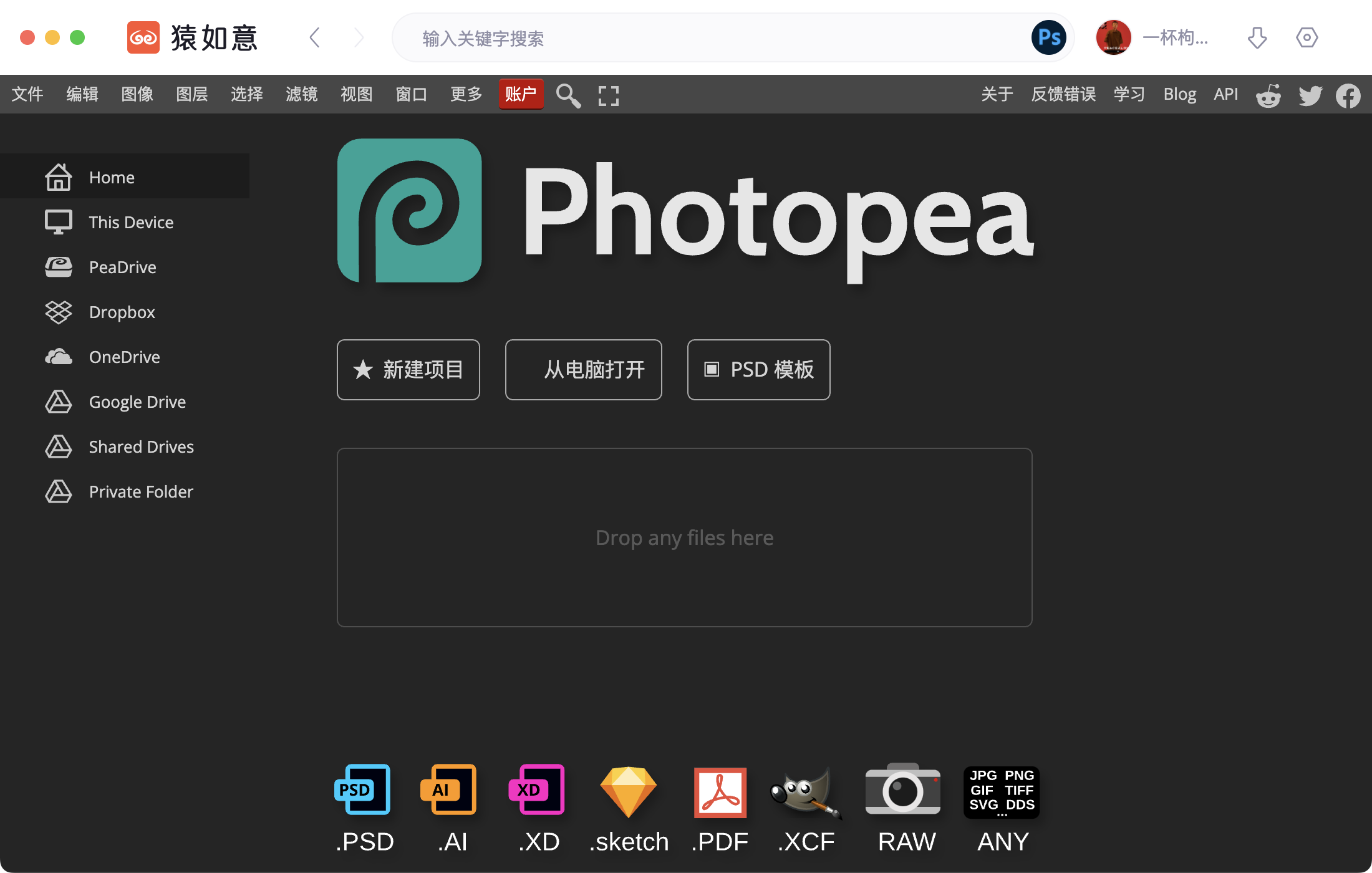Click the .AI format icon
Screen dimensions: 1372x873
pos(448,789)
